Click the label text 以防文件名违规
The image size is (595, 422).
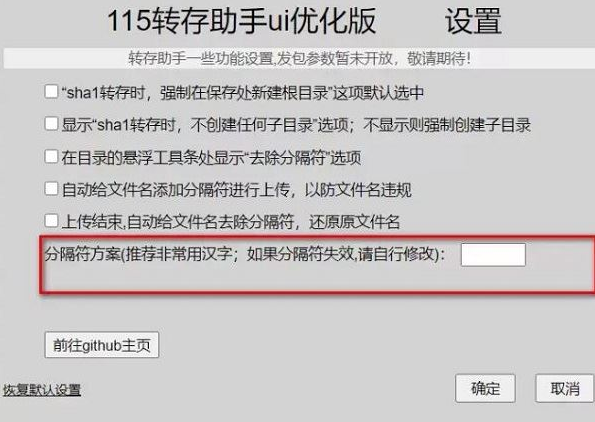tap(358, 190)
